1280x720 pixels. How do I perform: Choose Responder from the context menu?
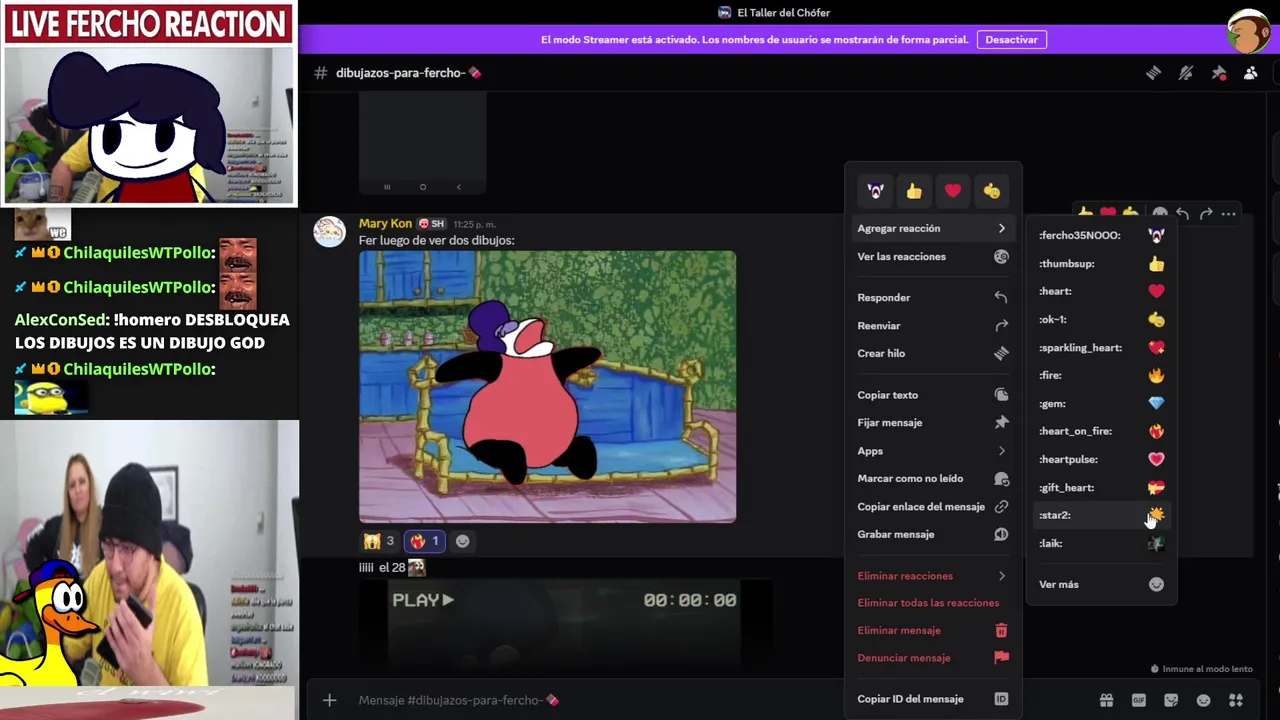point(932,297)
